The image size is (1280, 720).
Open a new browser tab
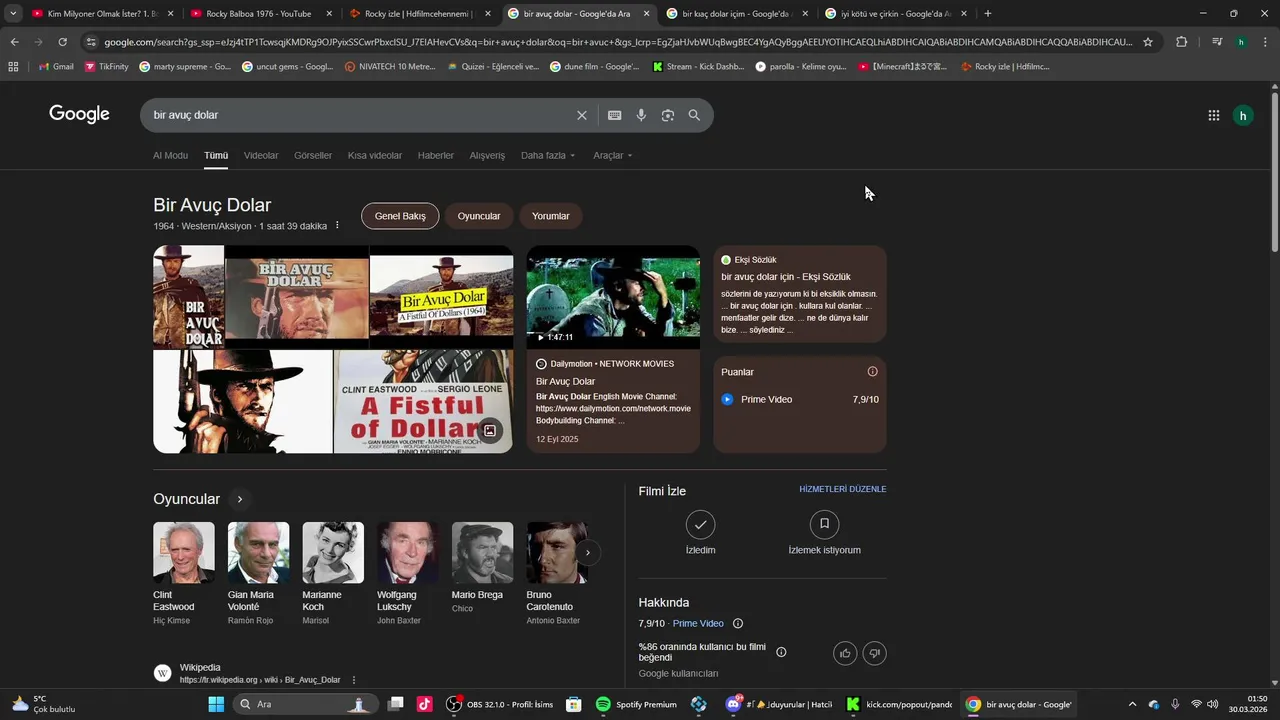[988, 13]
